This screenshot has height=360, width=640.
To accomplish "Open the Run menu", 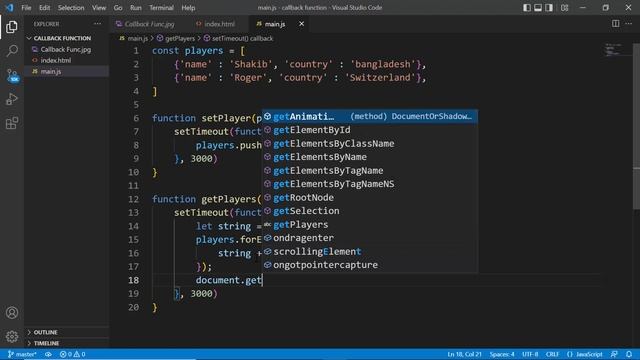I will pyautogui.click(x=136, y=8).
